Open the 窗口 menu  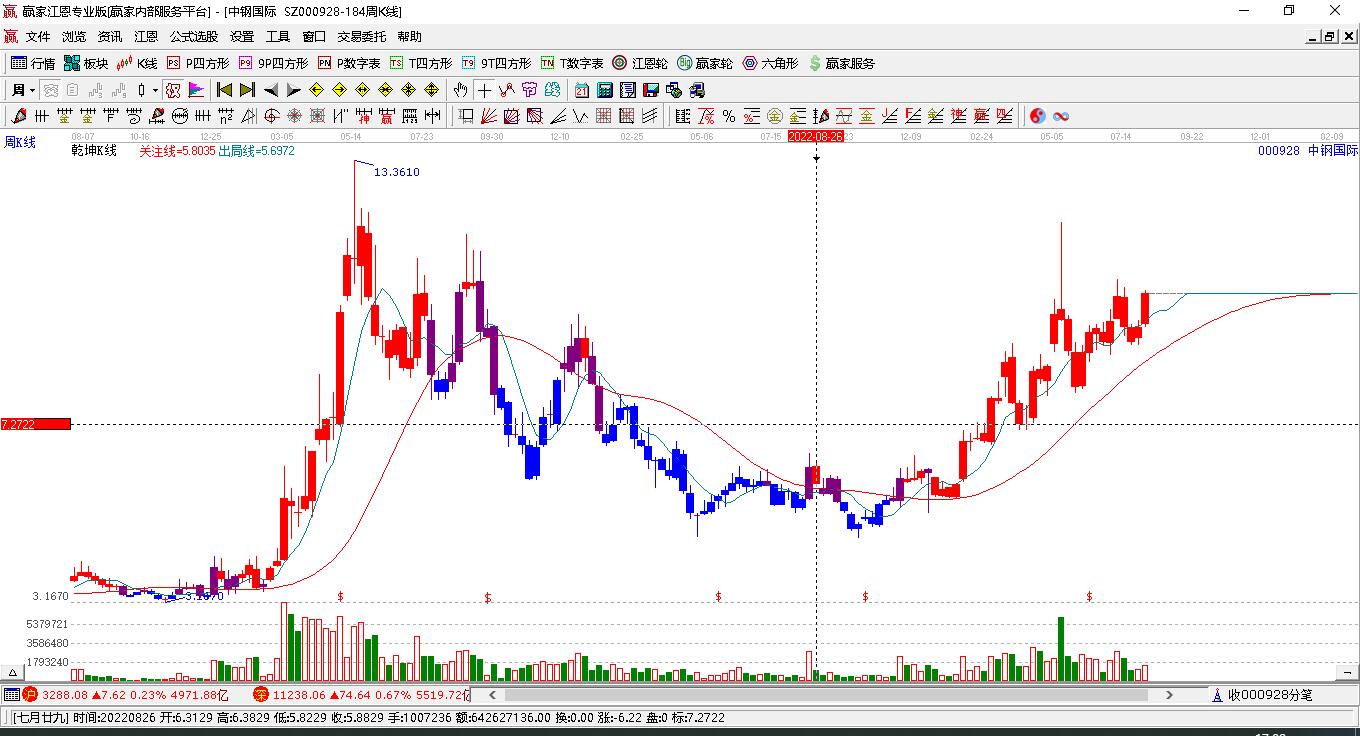[314, 36]
